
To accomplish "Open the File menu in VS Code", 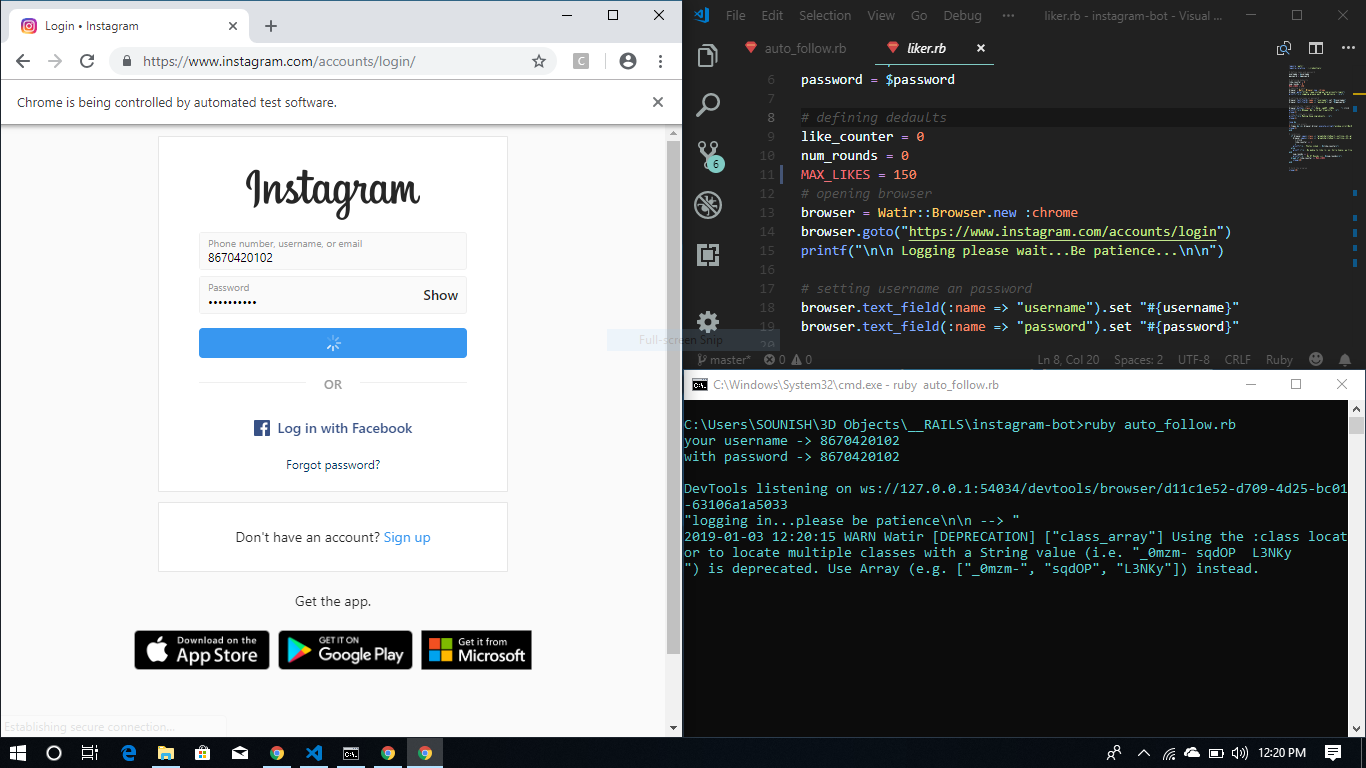I will pyautogui.click(x=736, y=15).
